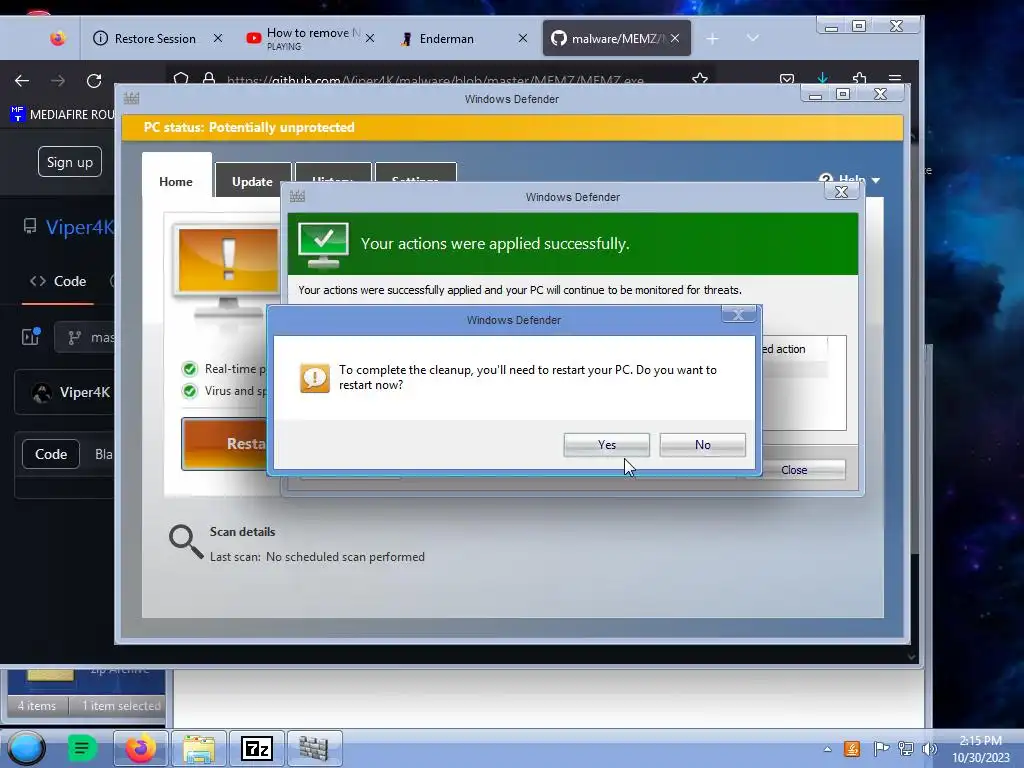Image resolution: width=1024 pixels, height=768 pixels.
Task: Select the GitHub Code tab
Action: coord(58,281)
